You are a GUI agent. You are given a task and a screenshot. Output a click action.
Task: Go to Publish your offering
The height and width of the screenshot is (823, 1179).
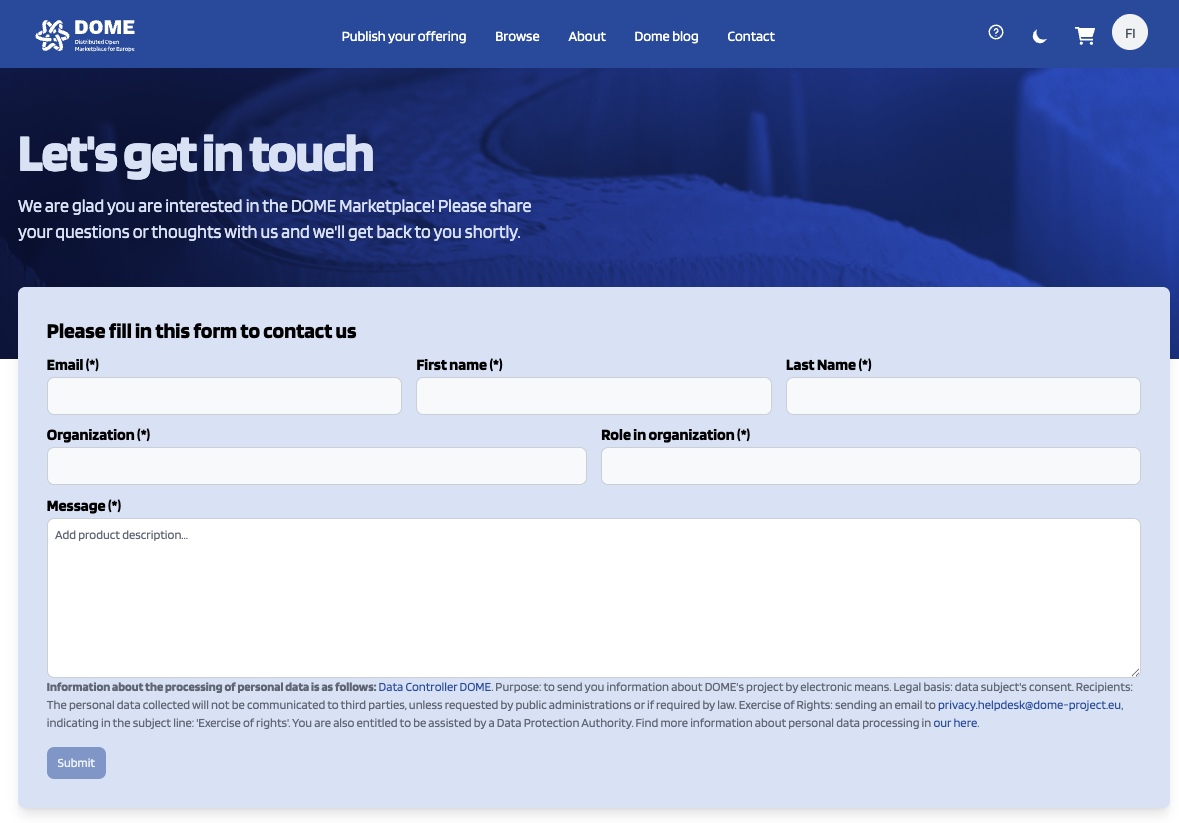pyautogui.click(x=404, y=36)
